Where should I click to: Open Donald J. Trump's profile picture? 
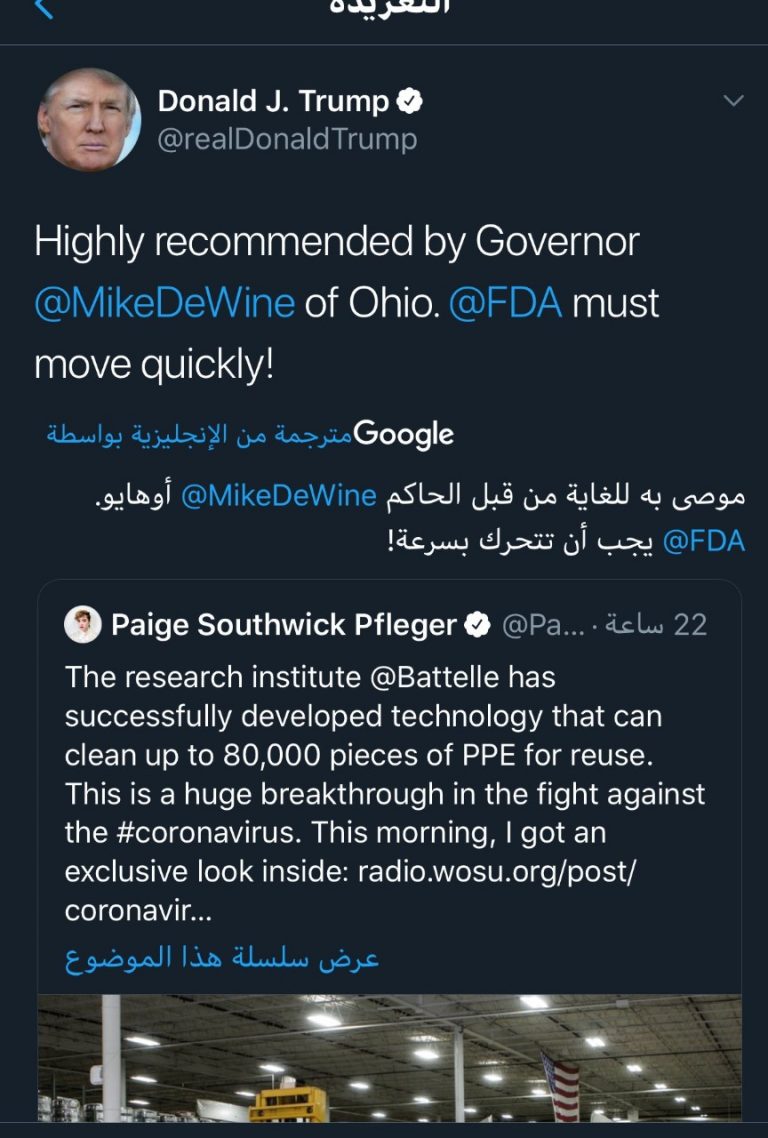[89, 120]
